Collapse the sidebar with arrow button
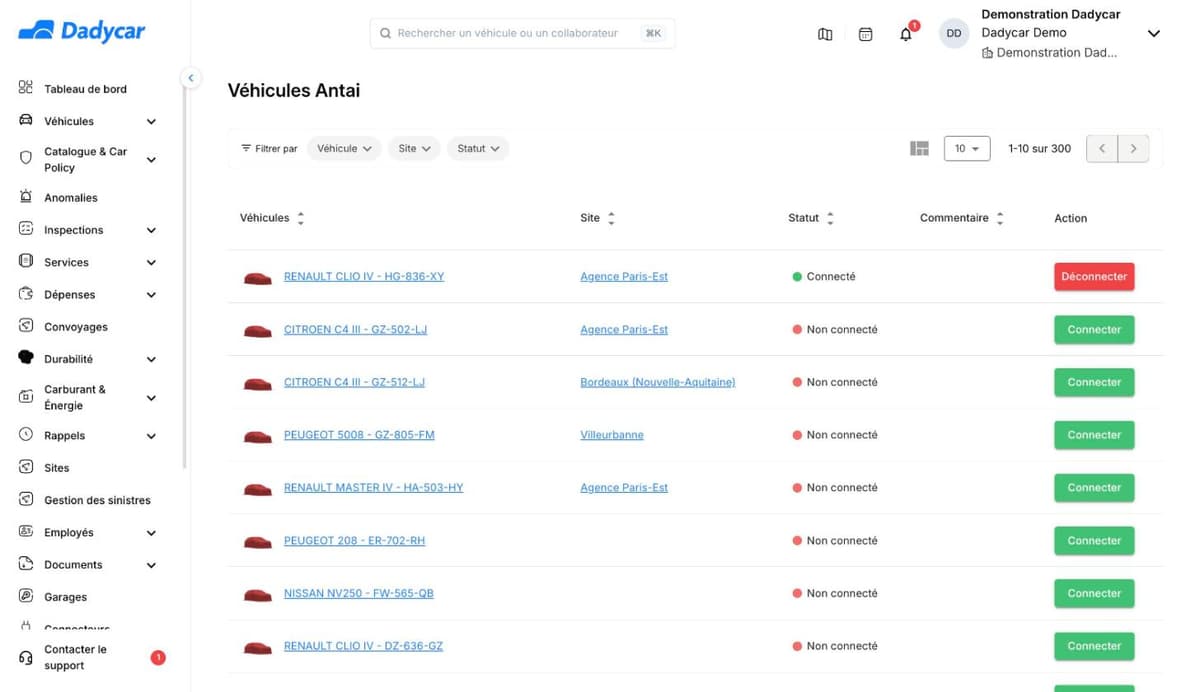The image size is (1200, 692). coord(190,78)
